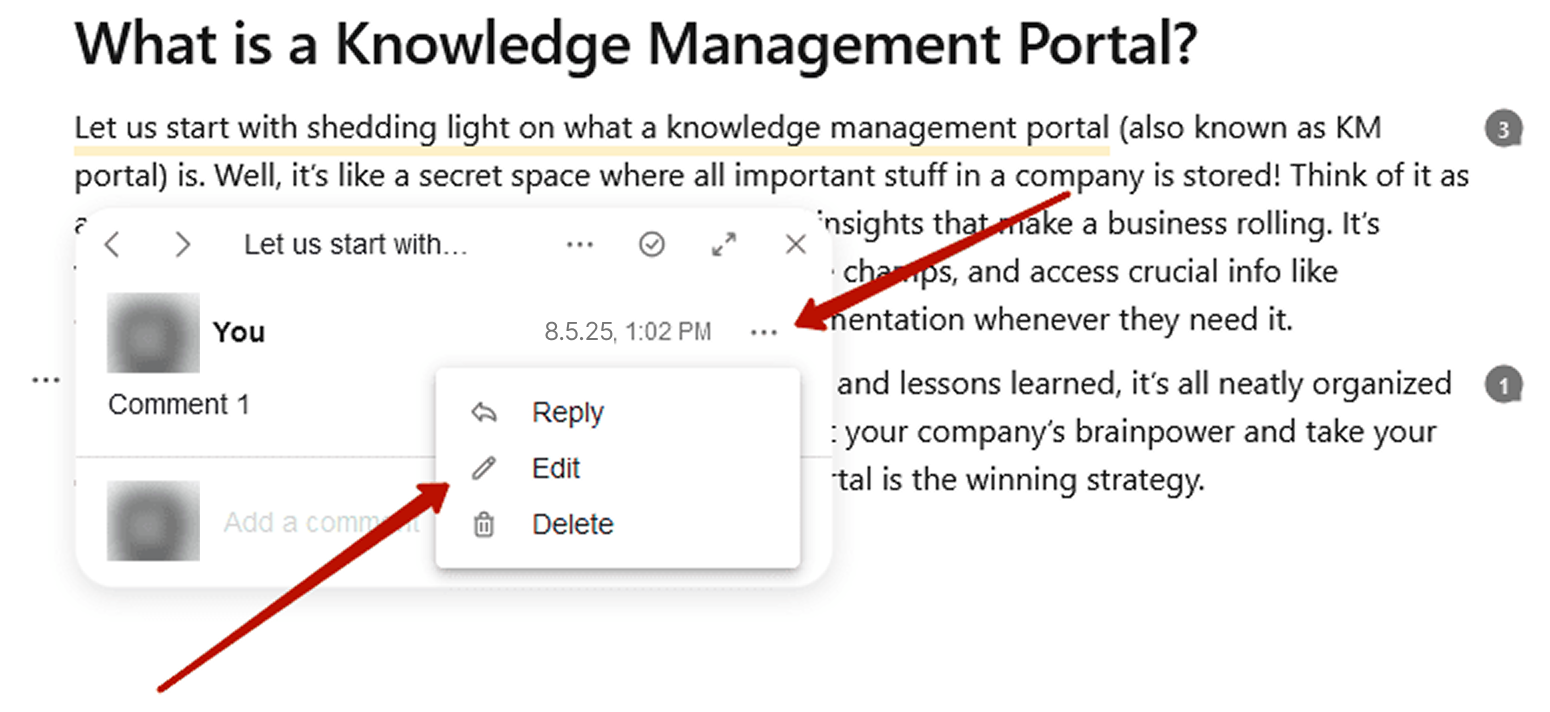
Task: Click the trash can icon beside Delete
Action: tap(484, 525)
